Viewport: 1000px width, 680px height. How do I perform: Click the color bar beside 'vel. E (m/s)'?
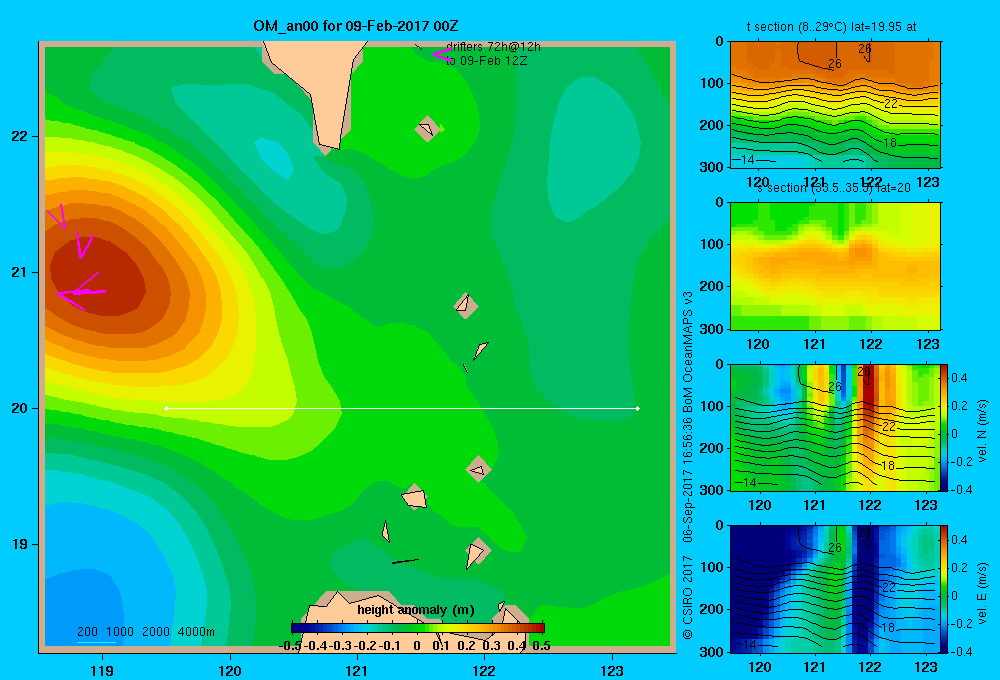944,589
